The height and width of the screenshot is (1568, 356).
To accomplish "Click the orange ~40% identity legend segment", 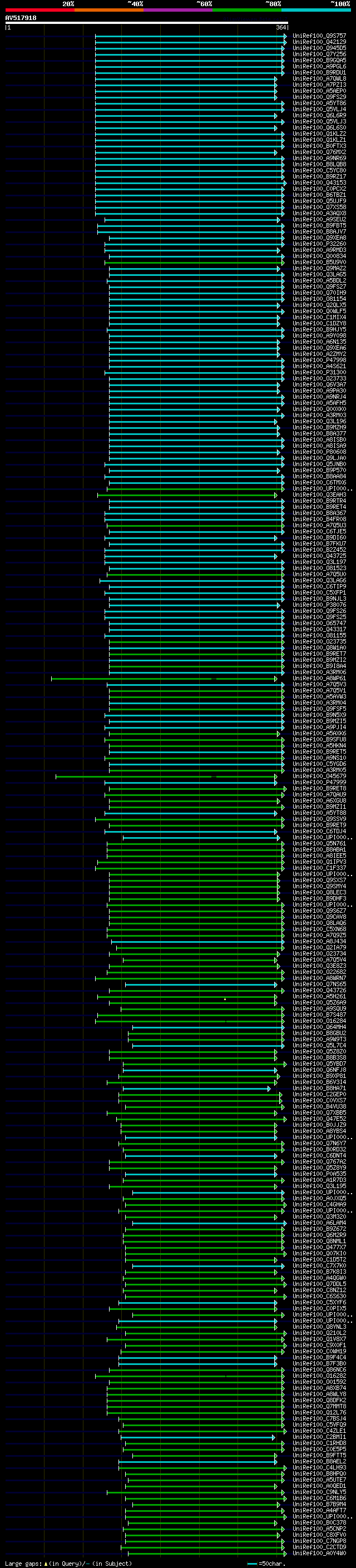I will [x=109, y=10].
